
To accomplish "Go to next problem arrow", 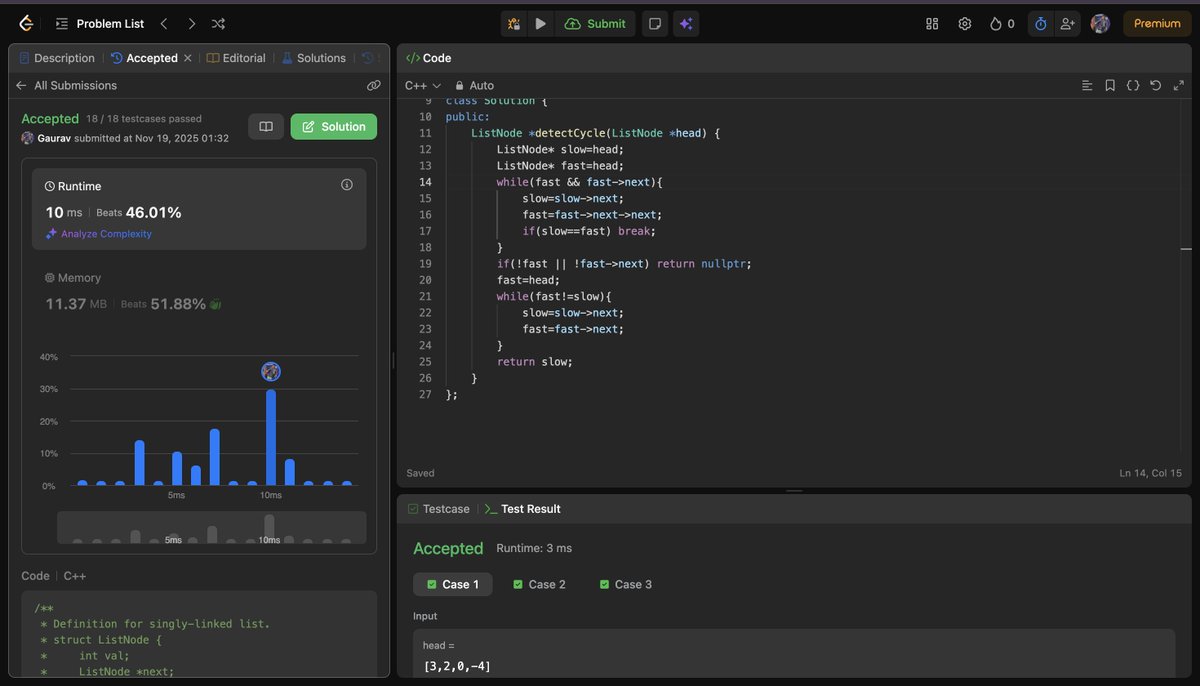I will coord(191,23).
